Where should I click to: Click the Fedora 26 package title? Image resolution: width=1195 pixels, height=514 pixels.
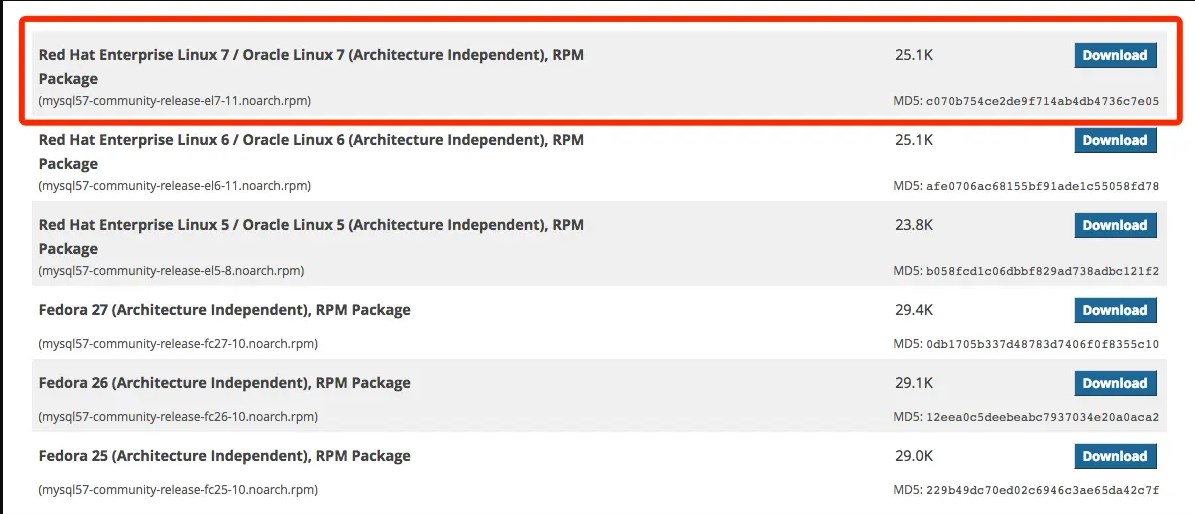click(x=225, y=383)
